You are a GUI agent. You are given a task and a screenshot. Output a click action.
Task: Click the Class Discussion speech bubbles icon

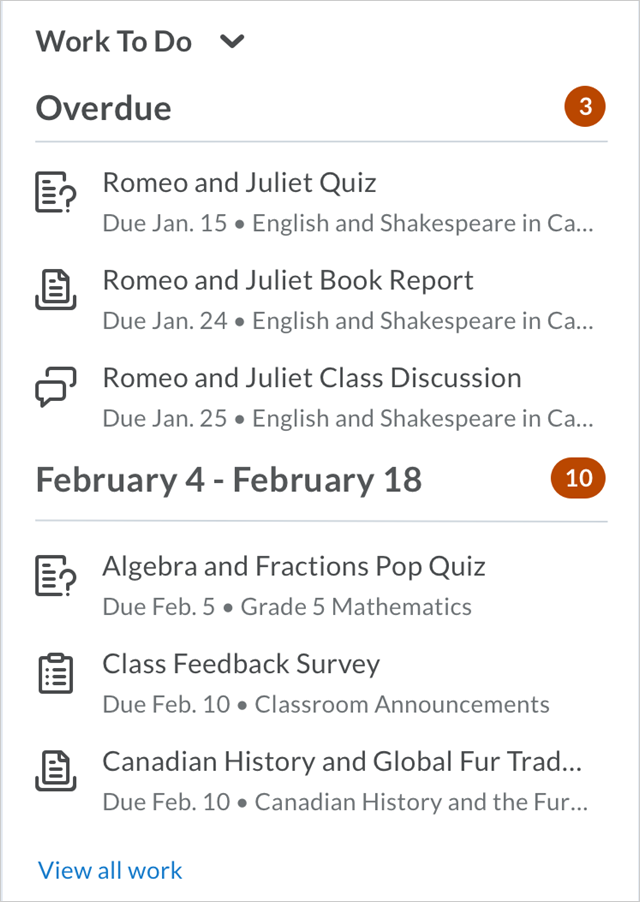click(56, 387)
